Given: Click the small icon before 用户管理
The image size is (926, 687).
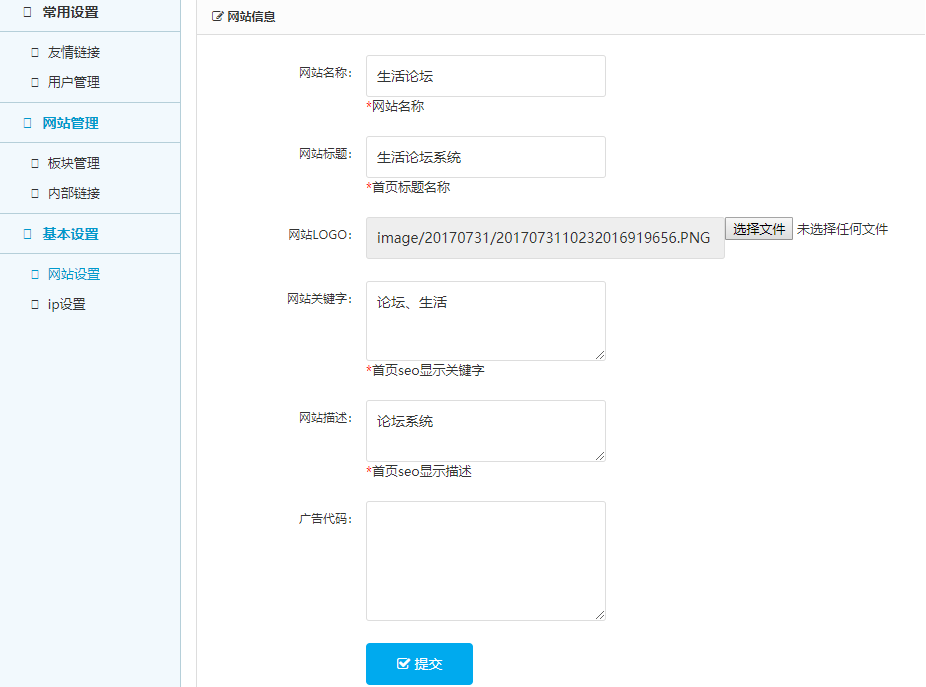Looking at the screenshot, I should coord(35,82).
